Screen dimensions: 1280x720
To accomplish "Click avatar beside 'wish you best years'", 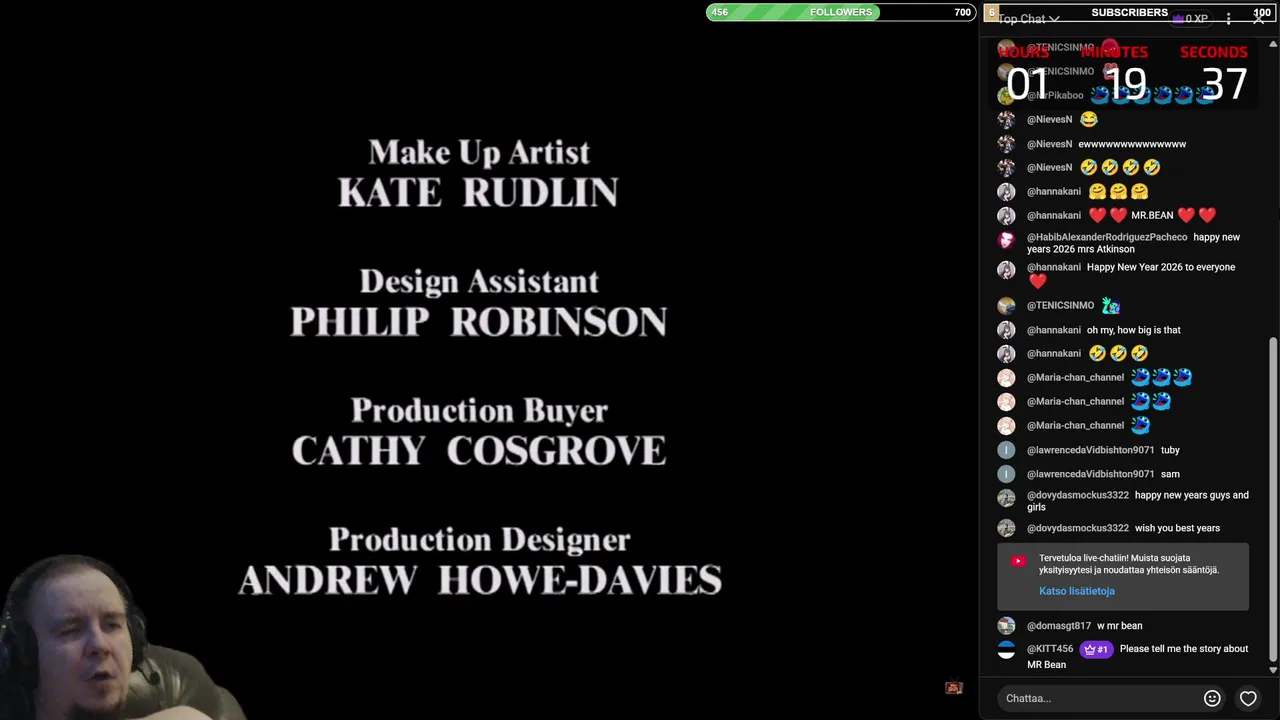I will [1006, 528].
